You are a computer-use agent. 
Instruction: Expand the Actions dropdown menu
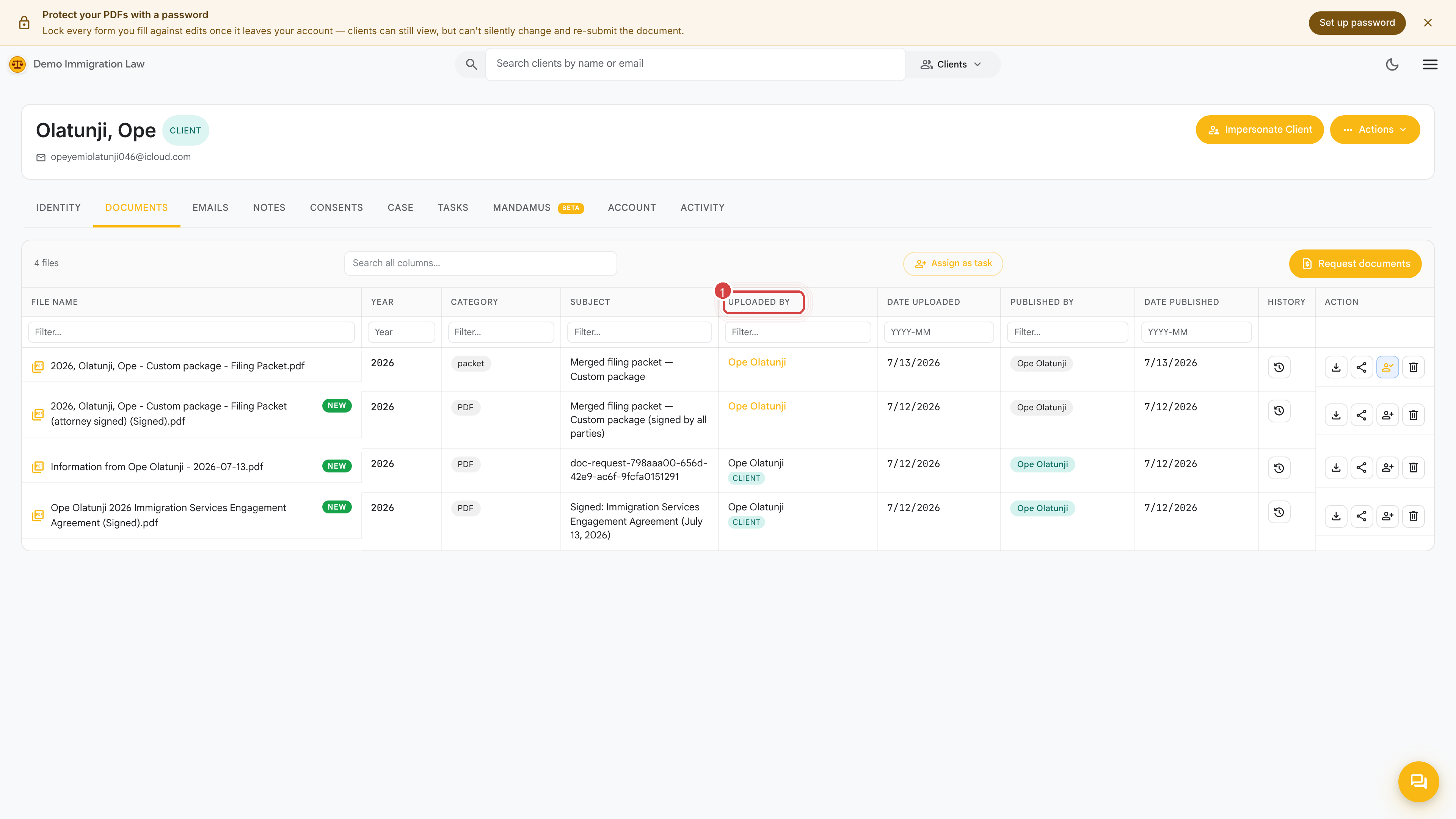coord(1374,129)
